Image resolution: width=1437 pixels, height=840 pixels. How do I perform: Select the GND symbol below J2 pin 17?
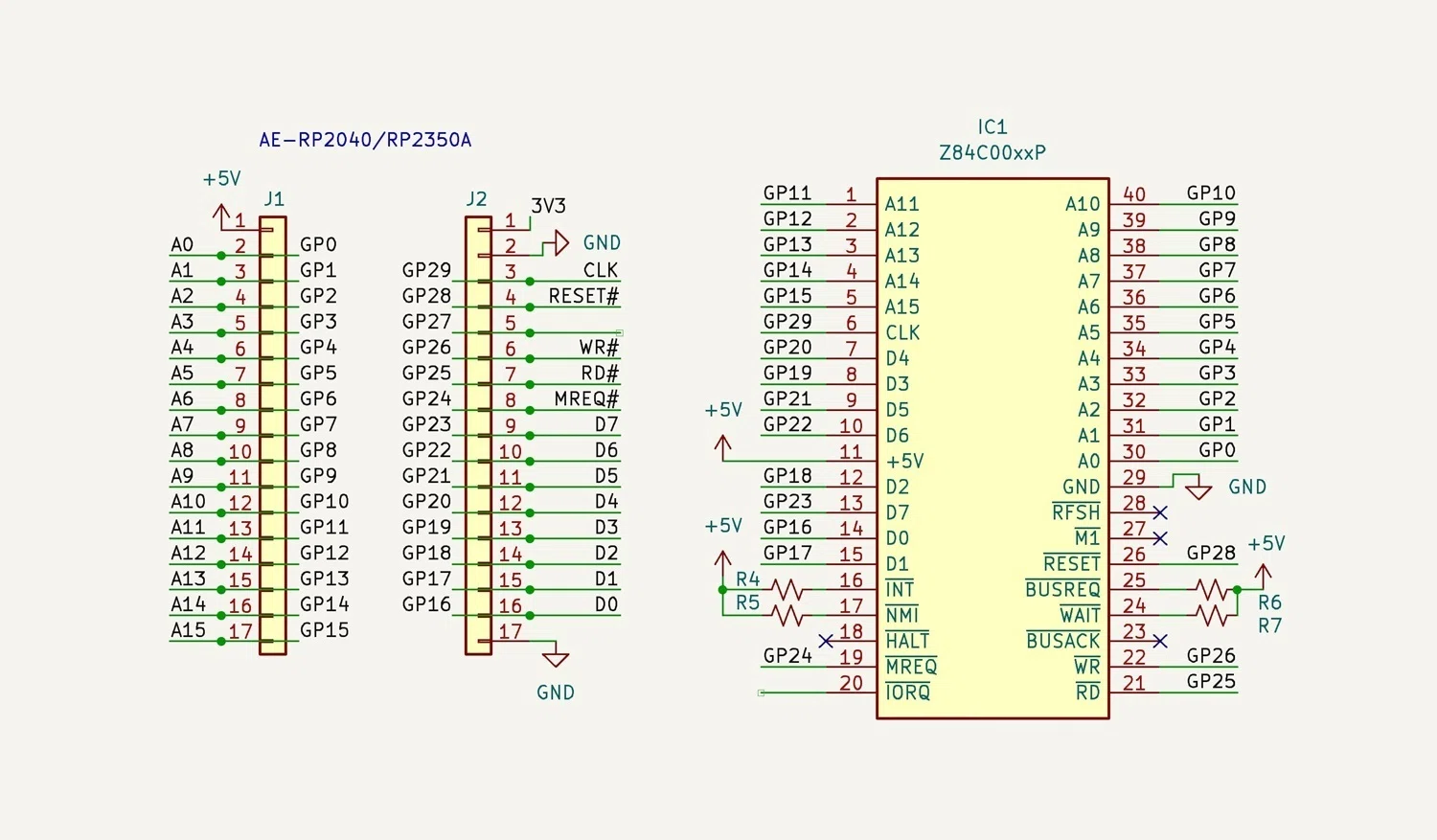pos(556,658)
